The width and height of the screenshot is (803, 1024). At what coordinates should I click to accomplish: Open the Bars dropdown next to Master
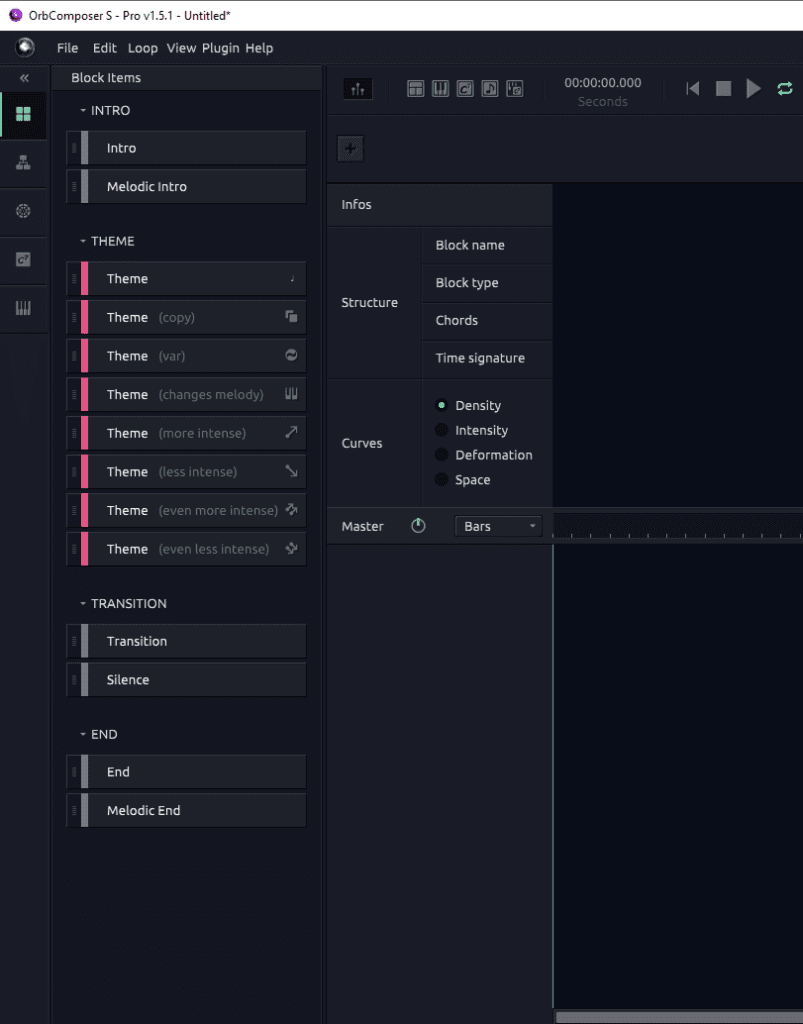pyautogui.click(x=498, y=526)
